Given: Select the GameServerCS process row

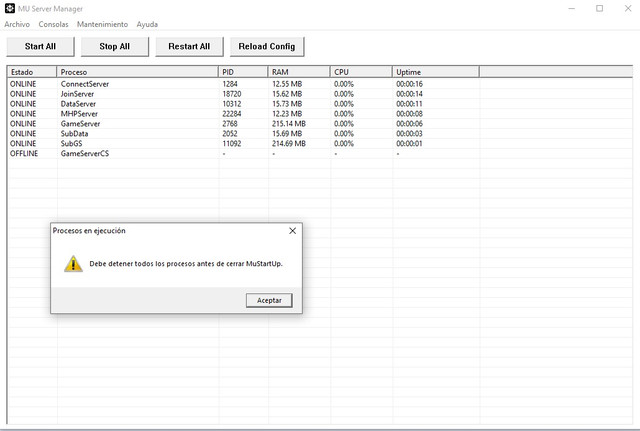Looking at the screenshot, I should [320, 153].
